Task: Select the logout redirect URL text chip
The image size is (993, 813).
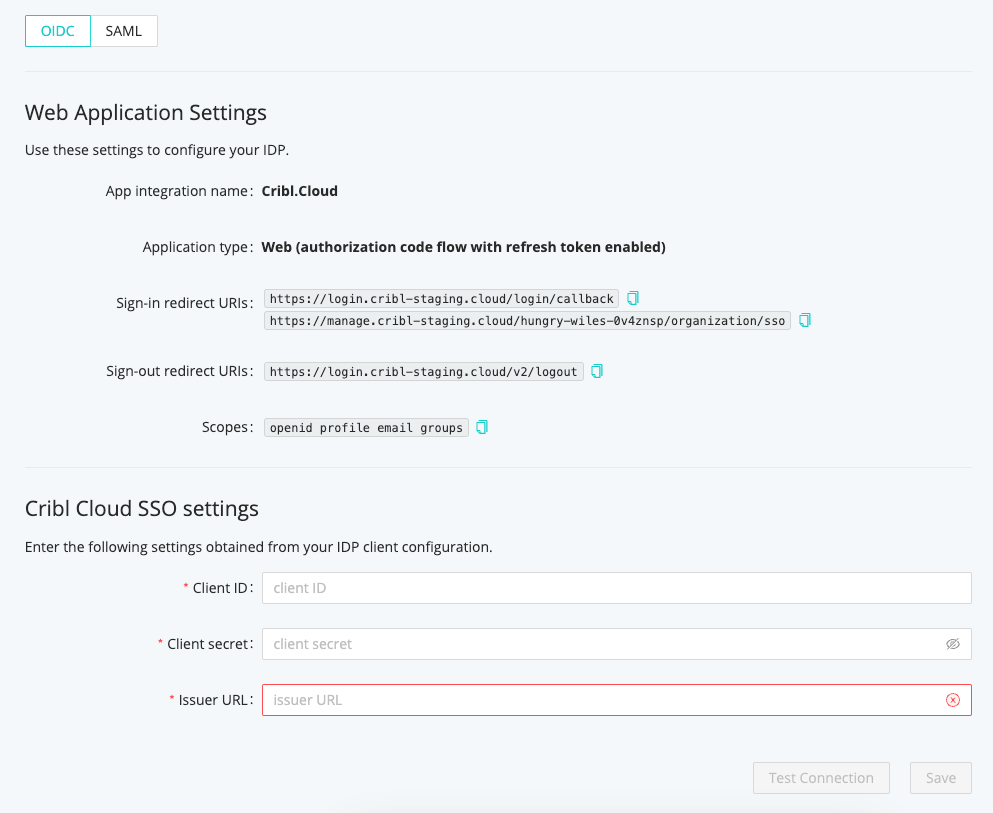Action: pyautogui.click(x=424, y=371)
